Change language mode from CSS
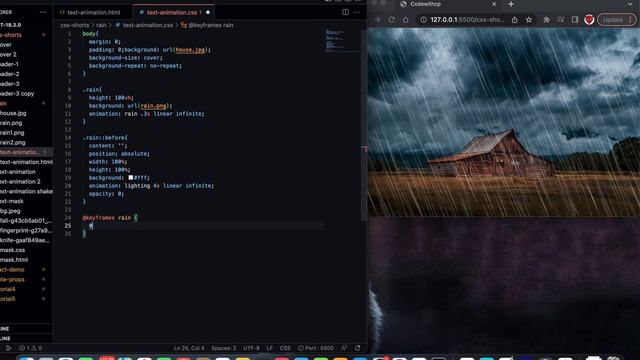The height and width of the screenshot is (360, 640). point(285,348)
